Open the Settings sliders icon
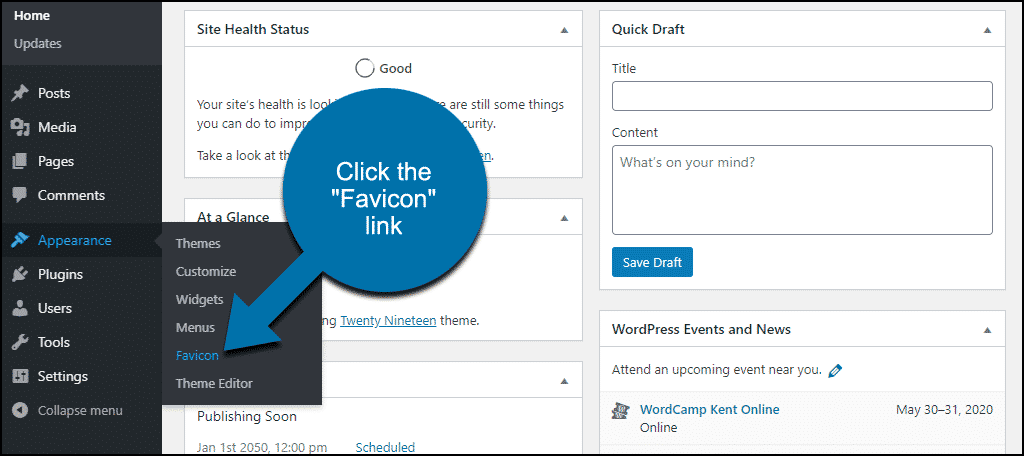The image size is (1024, 456). (x=20, y=376)
